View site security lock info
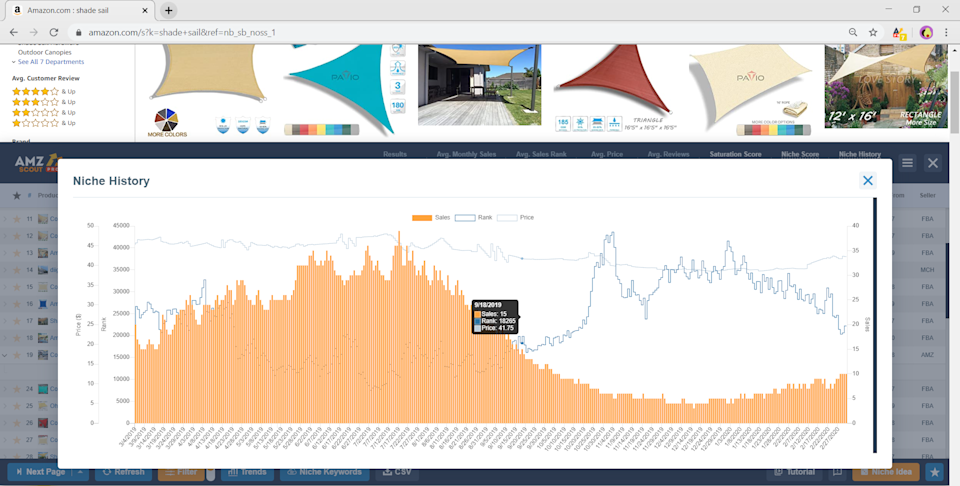This screenshot has width=960, height=486. click(x=78, y=32)
